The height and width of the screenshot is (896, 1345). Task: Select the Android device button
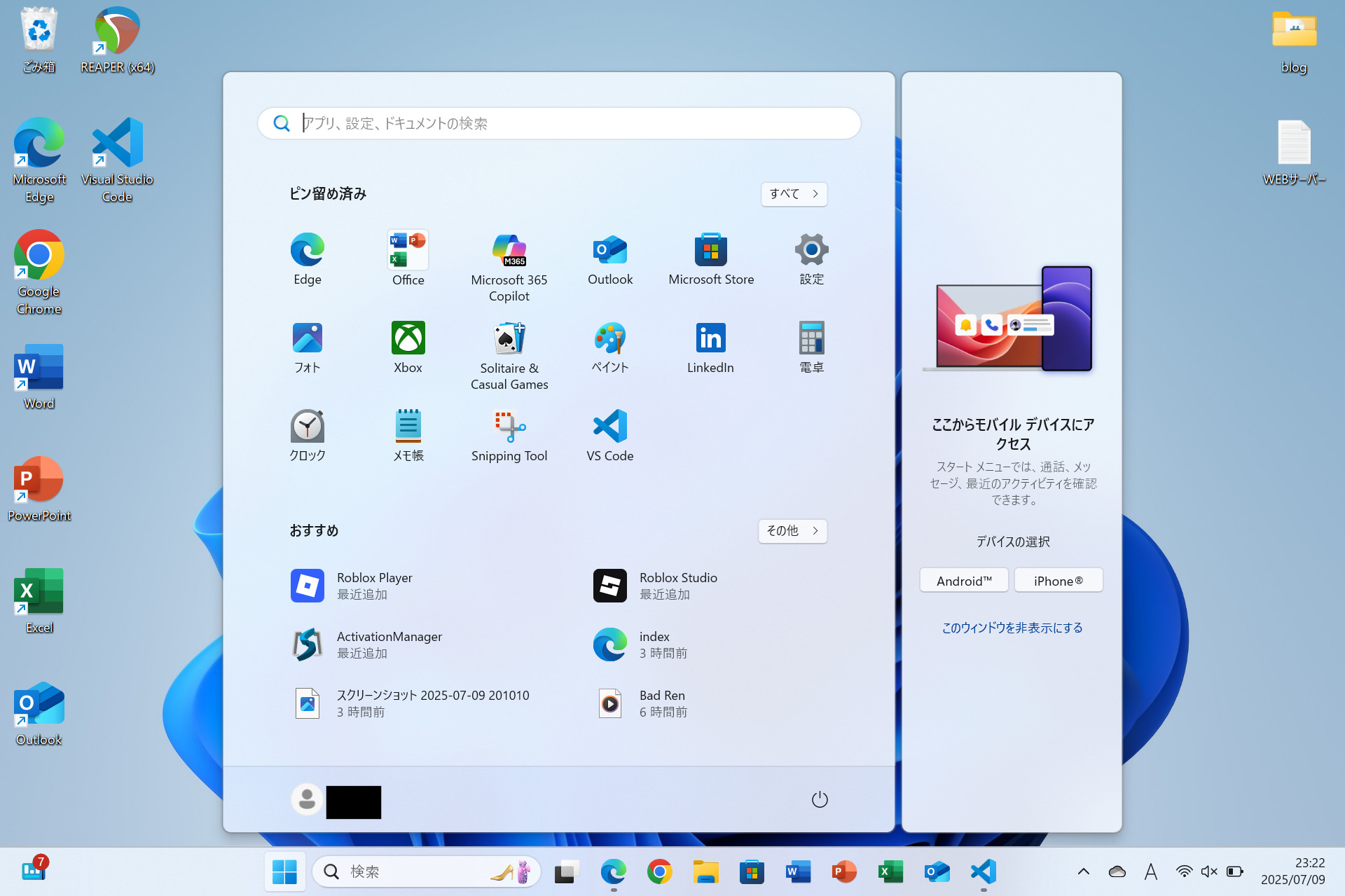tap(964, 581)
